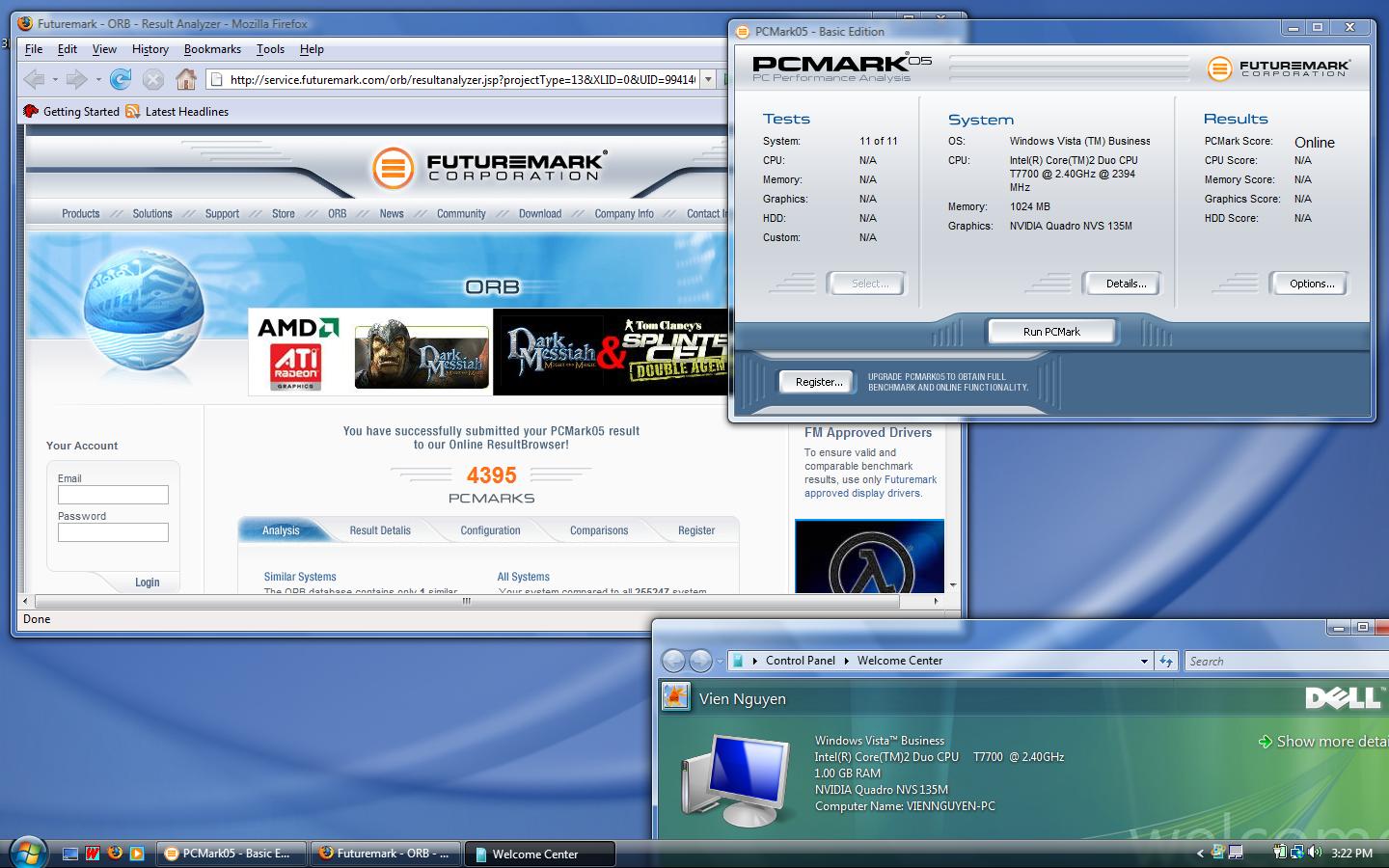The width and height of the screenshot is (1389, 868).
Task: Show hidden system tray icons
Action: pos(1200,853)
